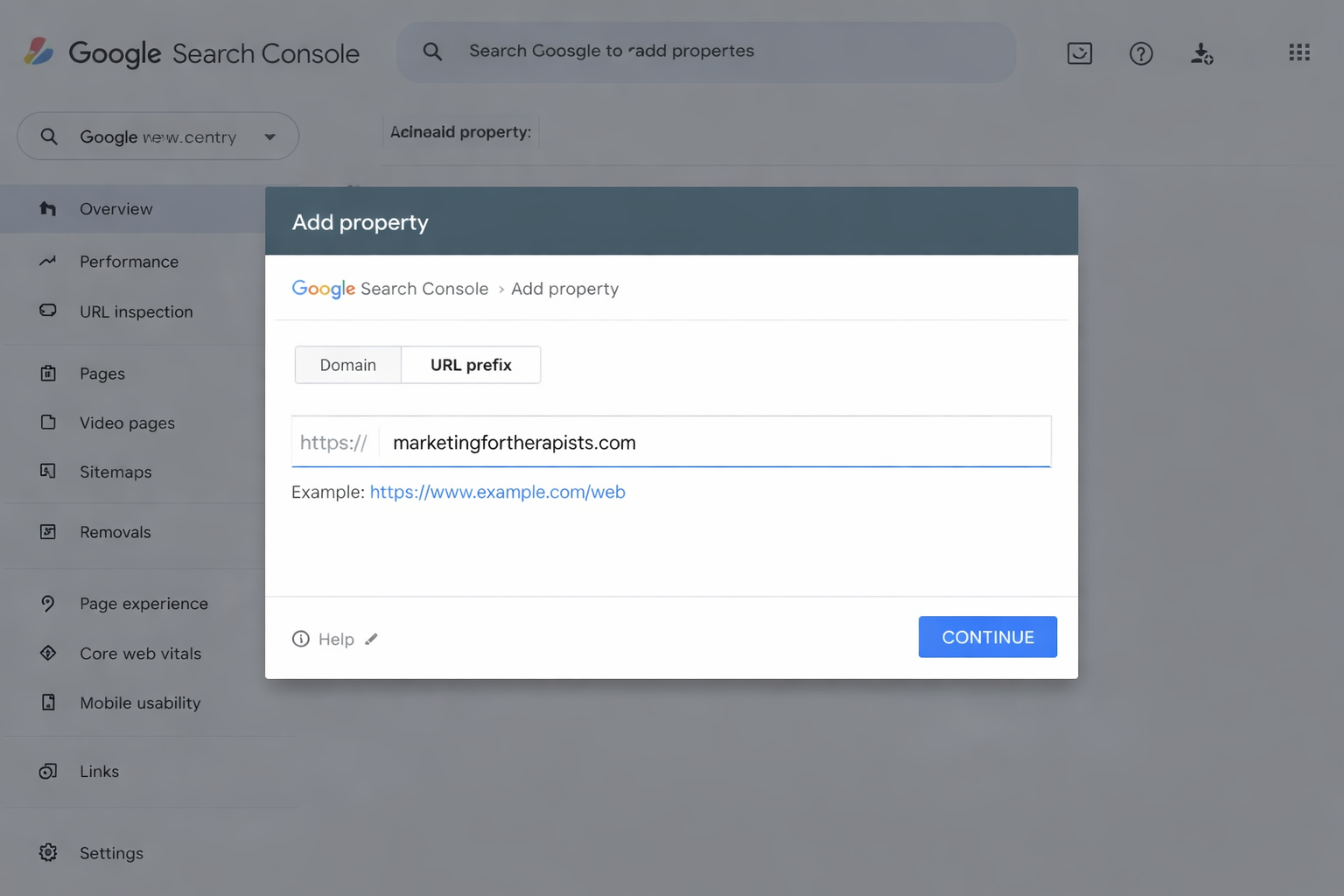
Task: Open the Performance report icon
Action: pyautogui.click(x=47, y=261)
